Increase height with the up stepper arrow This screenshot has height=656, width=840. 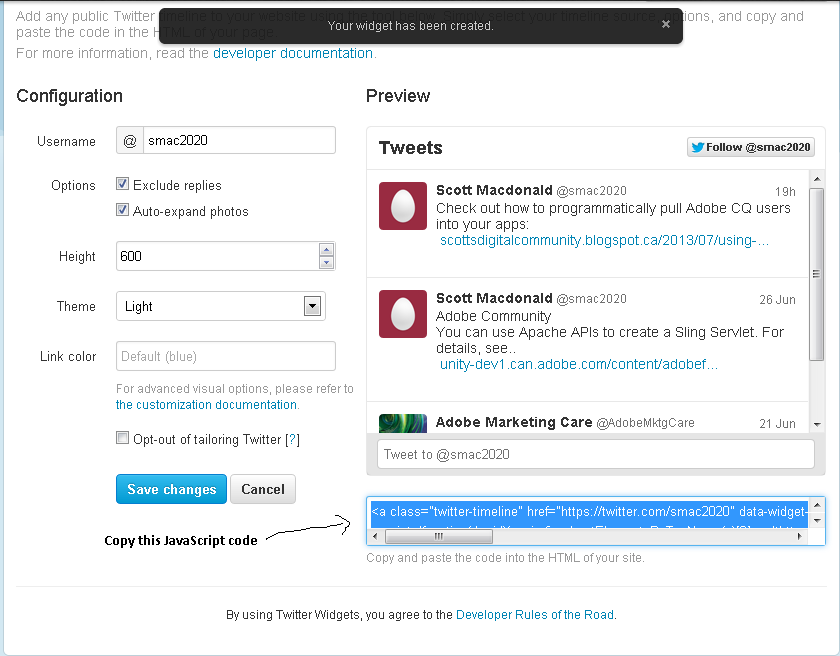326,250
